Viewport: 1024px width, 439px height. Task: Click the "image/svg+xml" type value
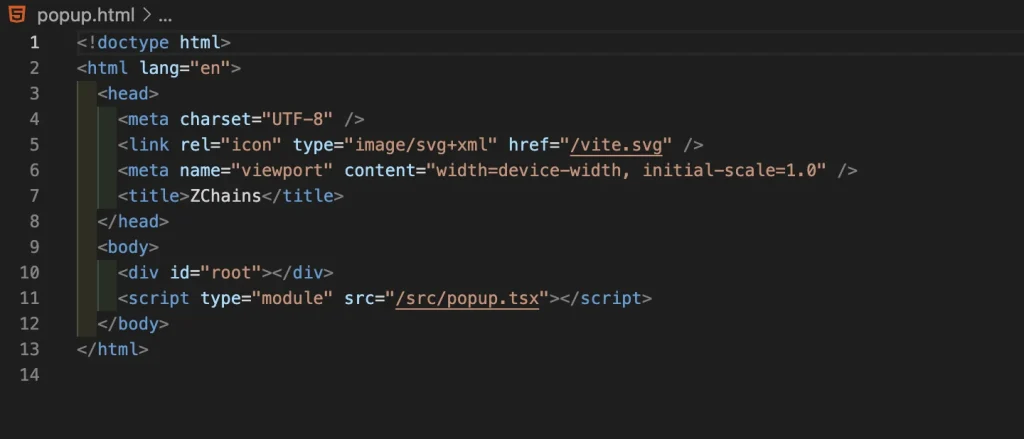[422, 145]
